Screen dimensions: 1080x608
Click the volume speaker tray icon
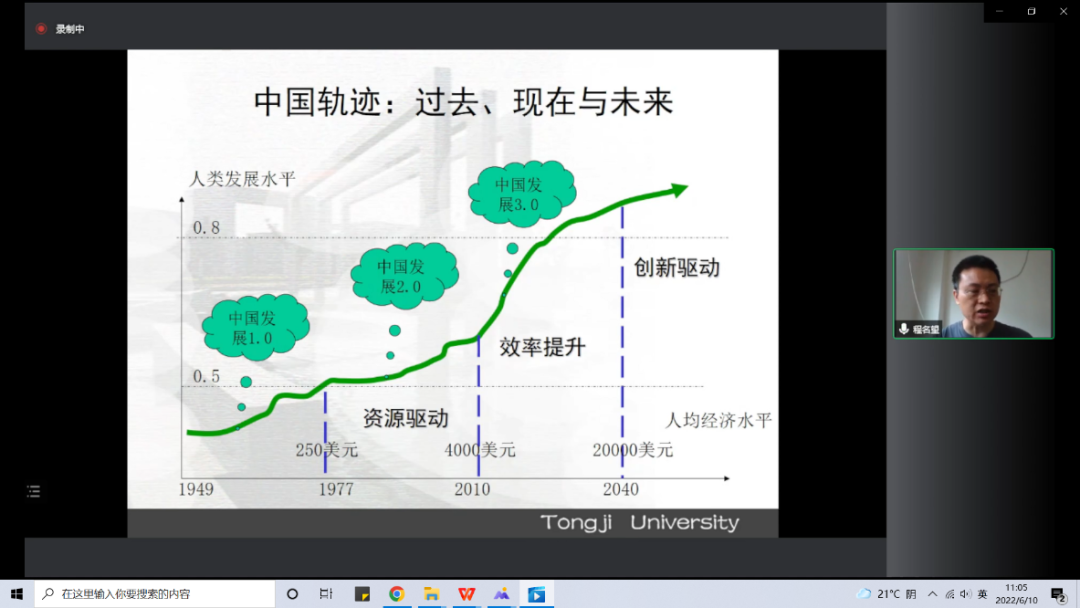965,594
